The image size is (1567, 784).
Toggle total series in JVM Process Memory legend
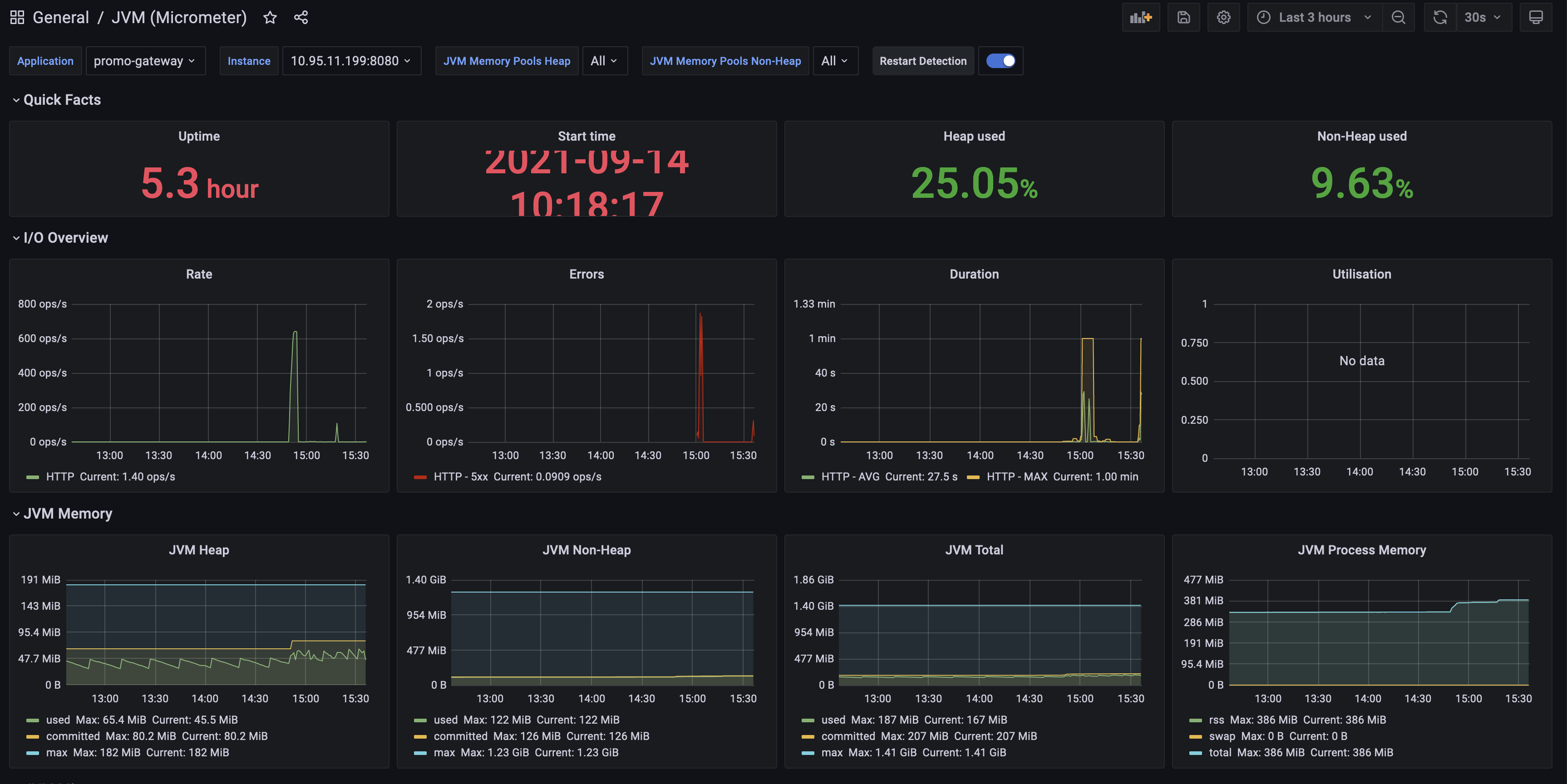tap(1220, 753)
